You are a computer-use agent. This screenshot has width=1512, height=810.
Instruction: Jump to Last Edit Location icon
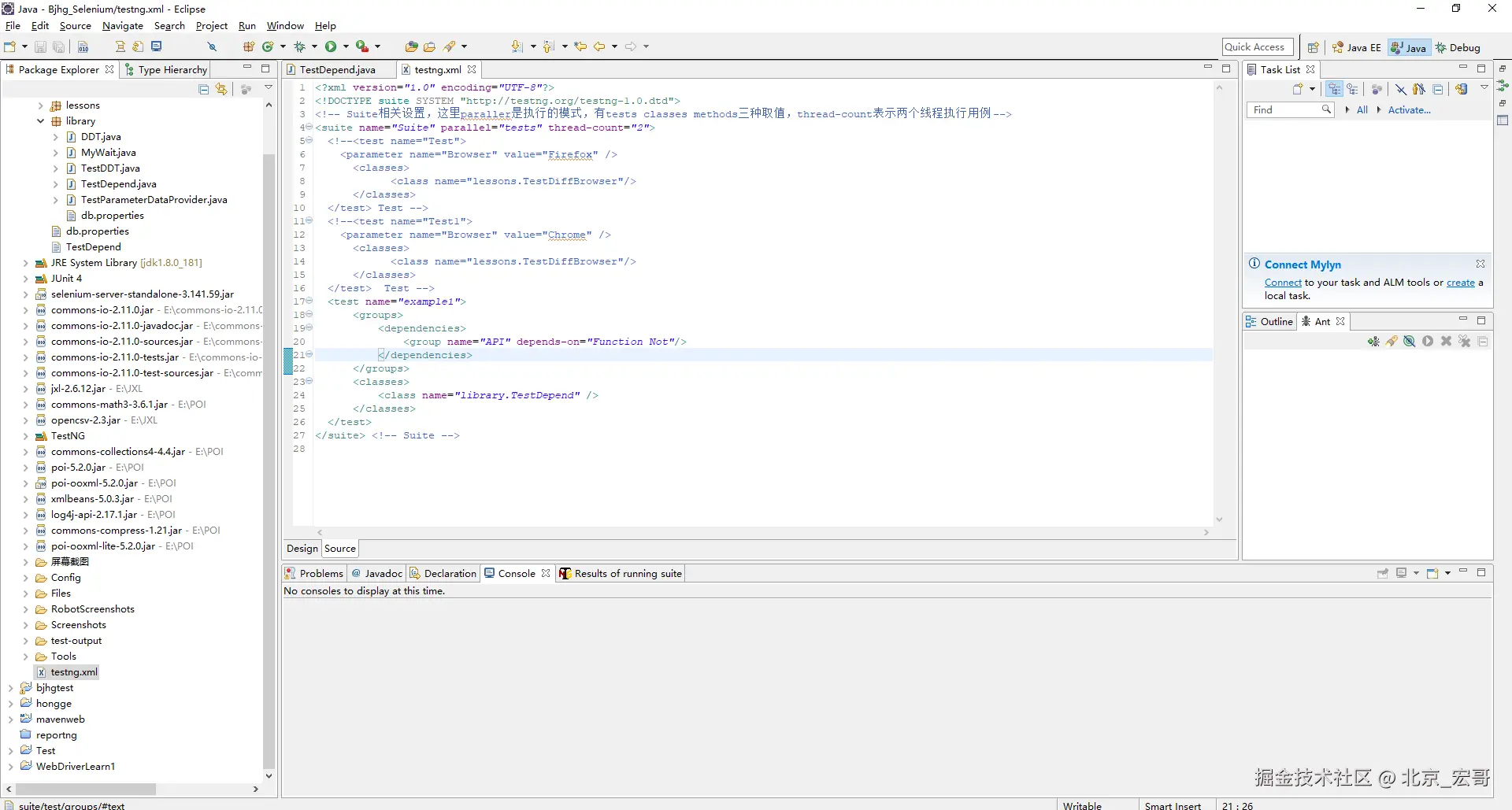point(580,46)
